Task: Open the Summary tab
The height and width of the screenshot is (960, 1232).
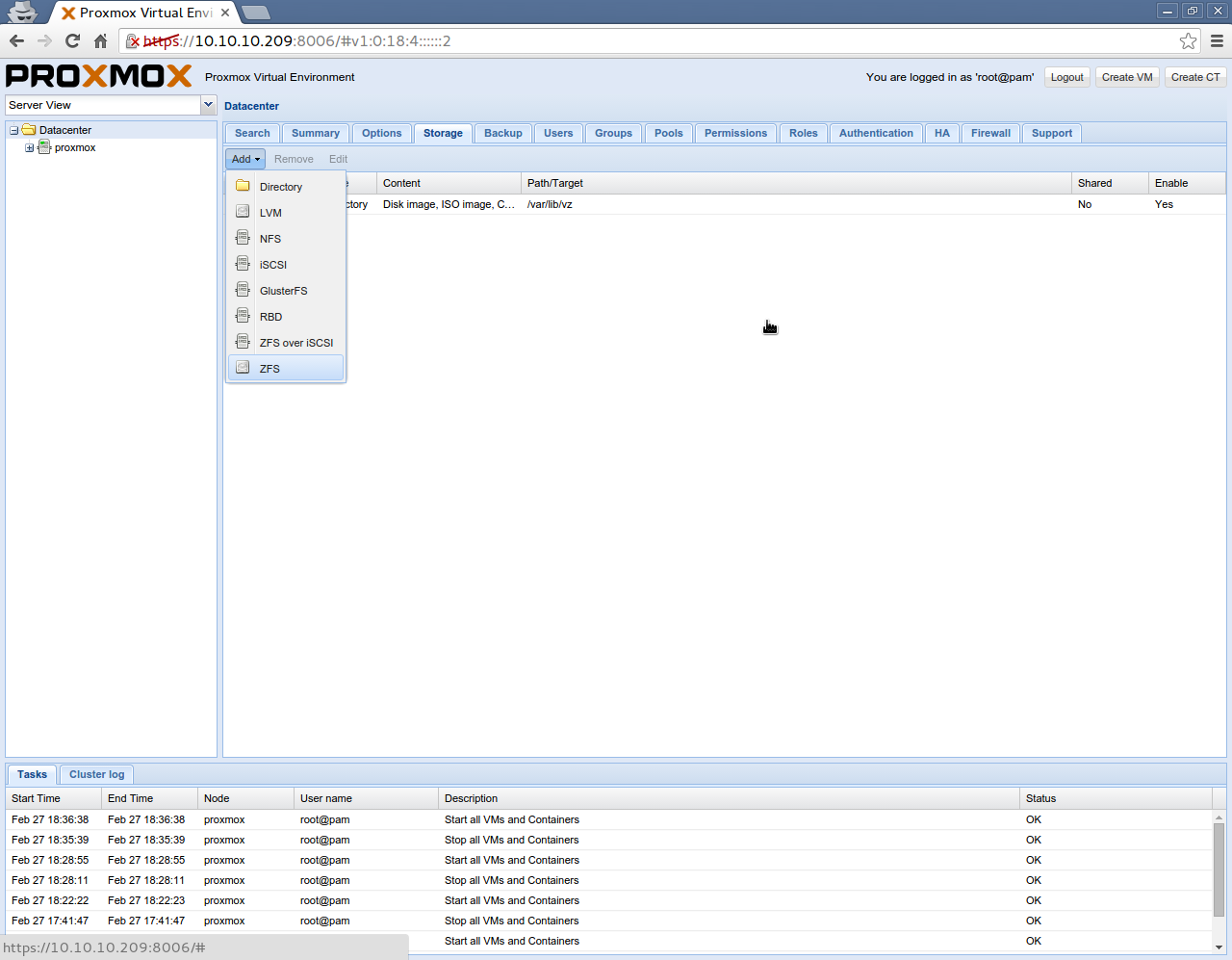Action: coord(316,134)
